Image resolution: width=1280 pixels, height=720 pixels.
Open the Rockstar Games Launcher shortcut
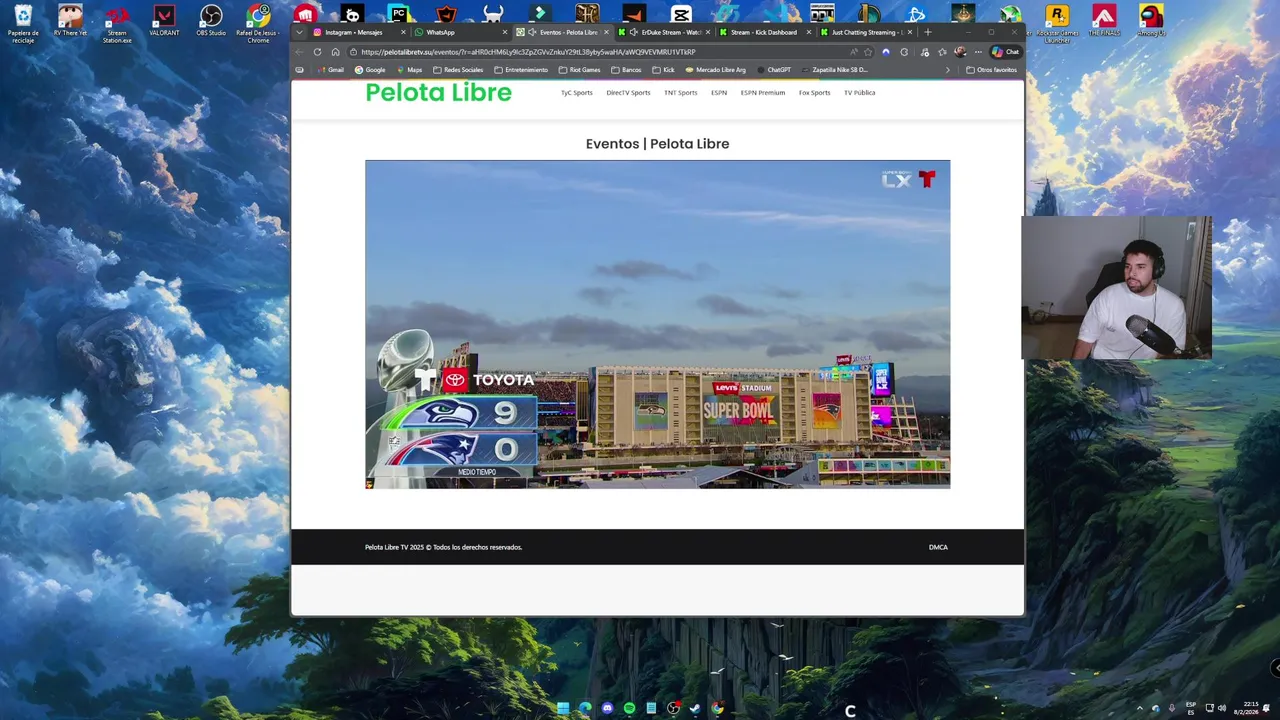[1057, 25]
